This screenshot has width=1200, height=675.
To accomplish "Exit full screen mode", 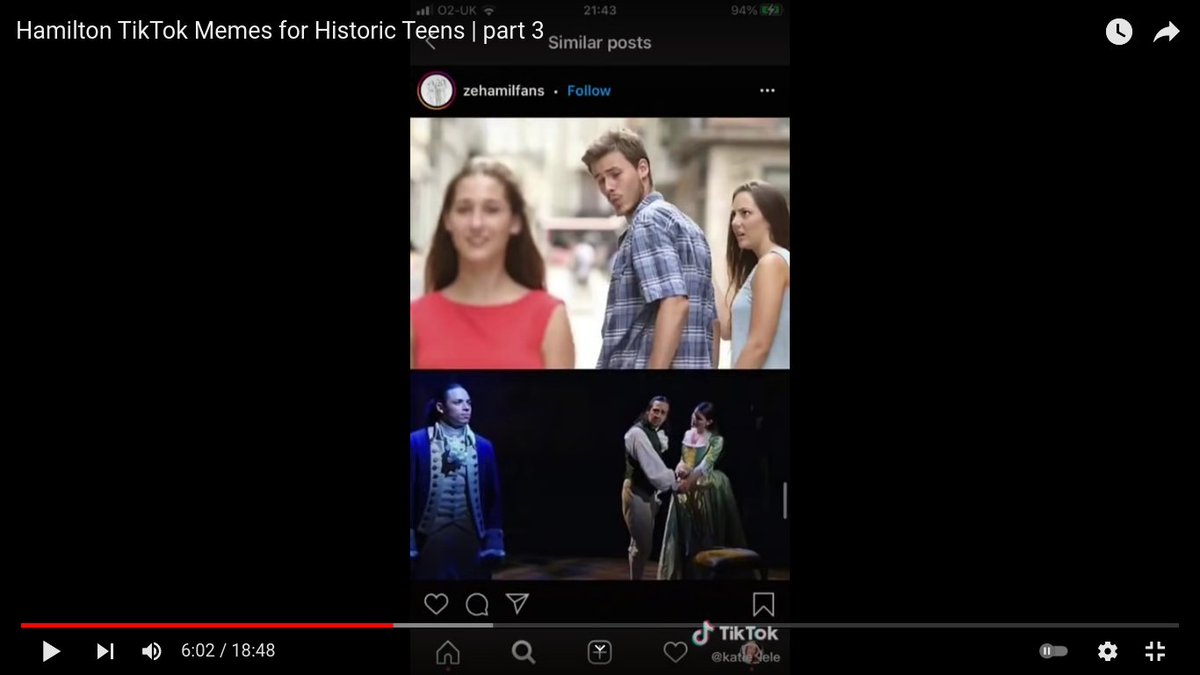I will point(1155,651).
